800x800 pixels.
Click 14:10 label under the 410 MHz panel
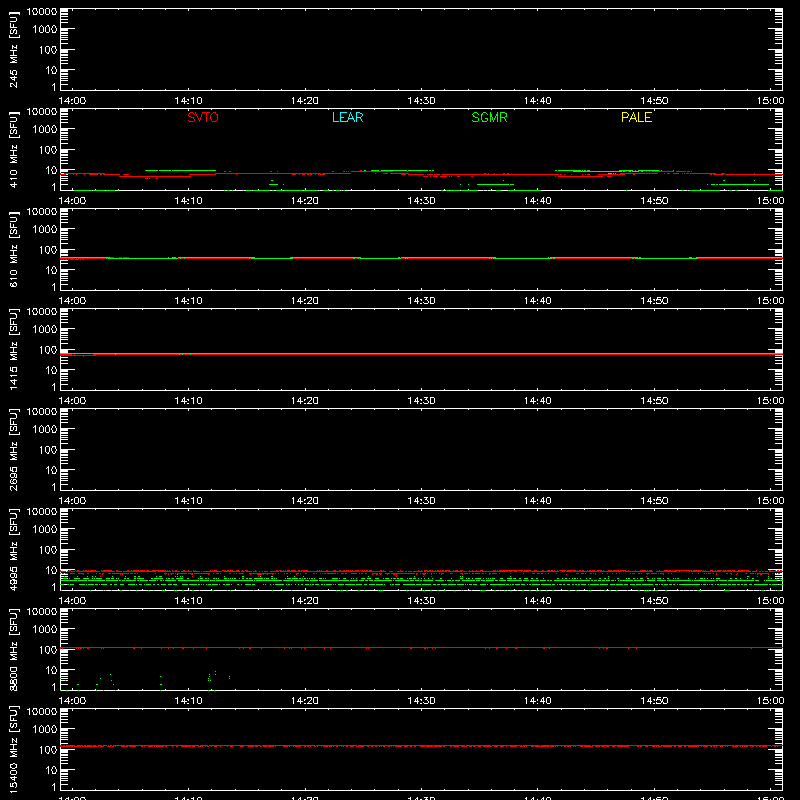coord(188,201)
